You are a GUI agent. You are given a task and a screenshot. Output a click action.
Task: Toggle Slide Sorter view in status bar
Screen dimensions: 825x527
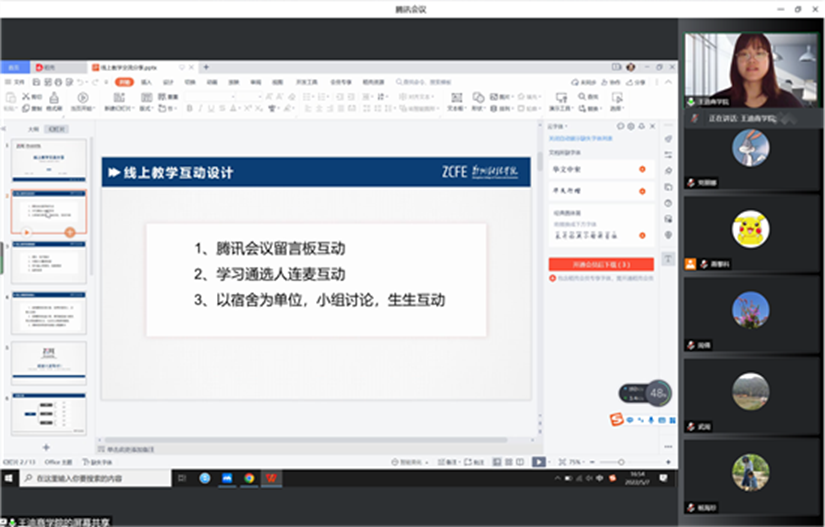pyautogui.click(x=508, y=462)
